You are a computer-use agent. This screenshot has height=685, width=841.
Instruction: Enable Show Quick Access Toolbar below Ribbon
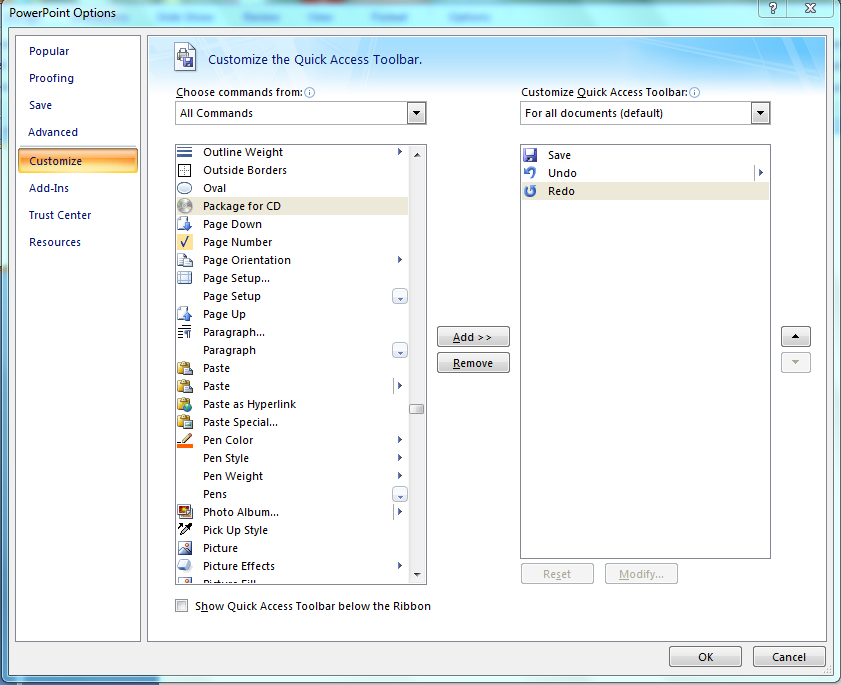click(181, 606)
